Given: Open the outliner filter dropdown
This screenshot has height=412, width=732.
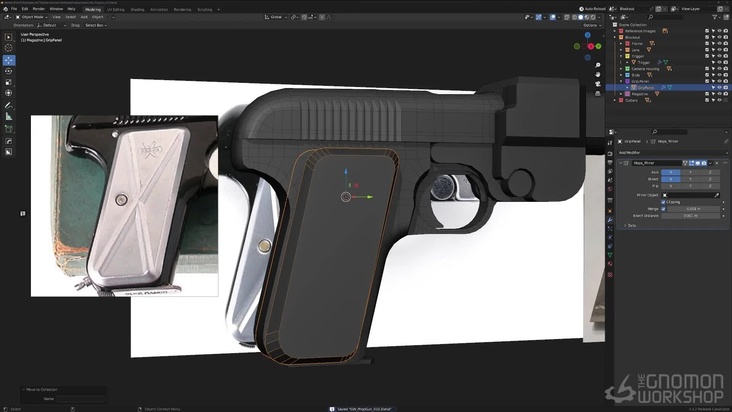Looking at the screenshot, I should click(x=716, y=17).
